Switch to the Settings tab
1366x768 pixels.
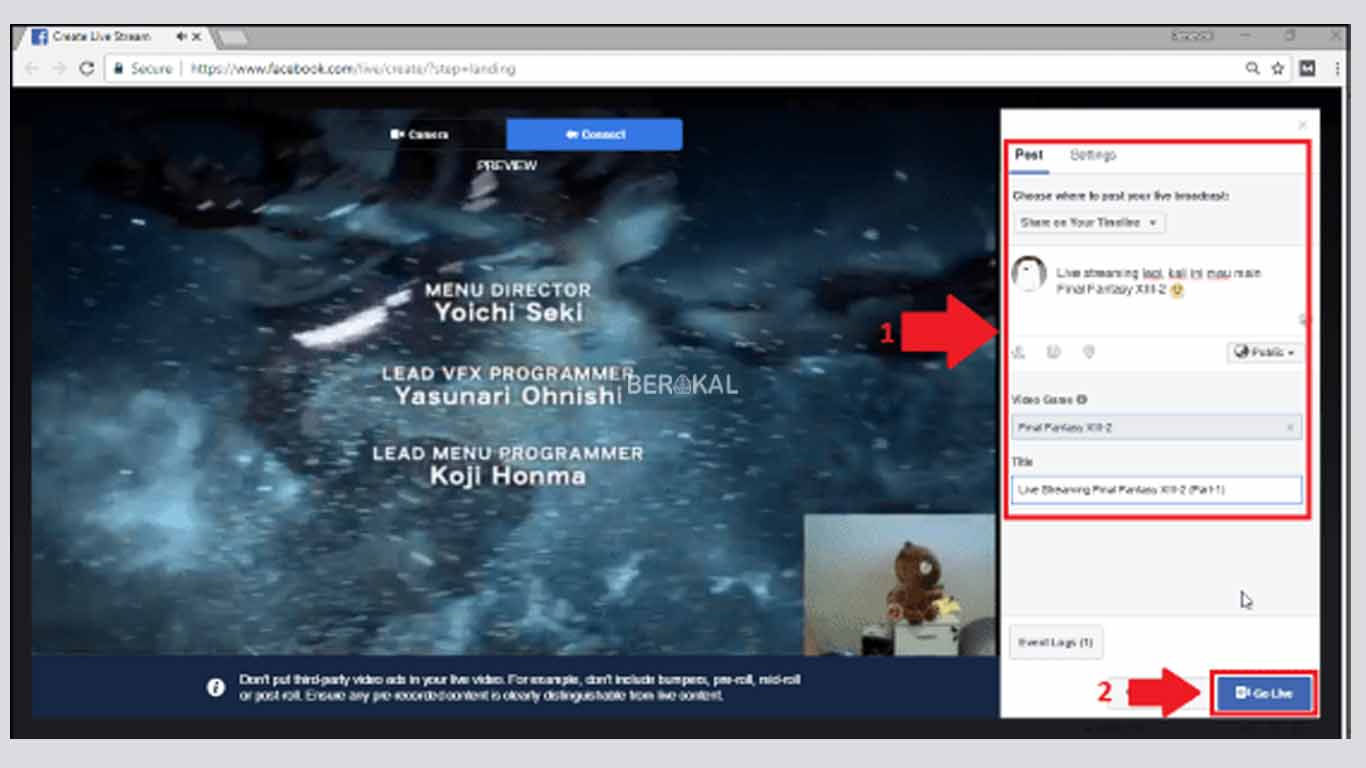pos(1093,155)
